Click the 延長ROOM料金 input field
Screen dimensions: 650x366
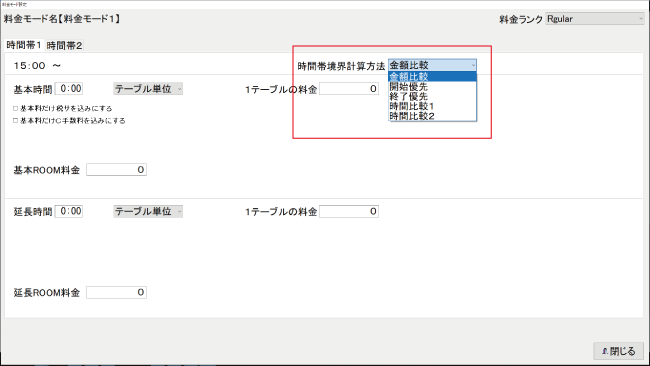tap(116, 292)
